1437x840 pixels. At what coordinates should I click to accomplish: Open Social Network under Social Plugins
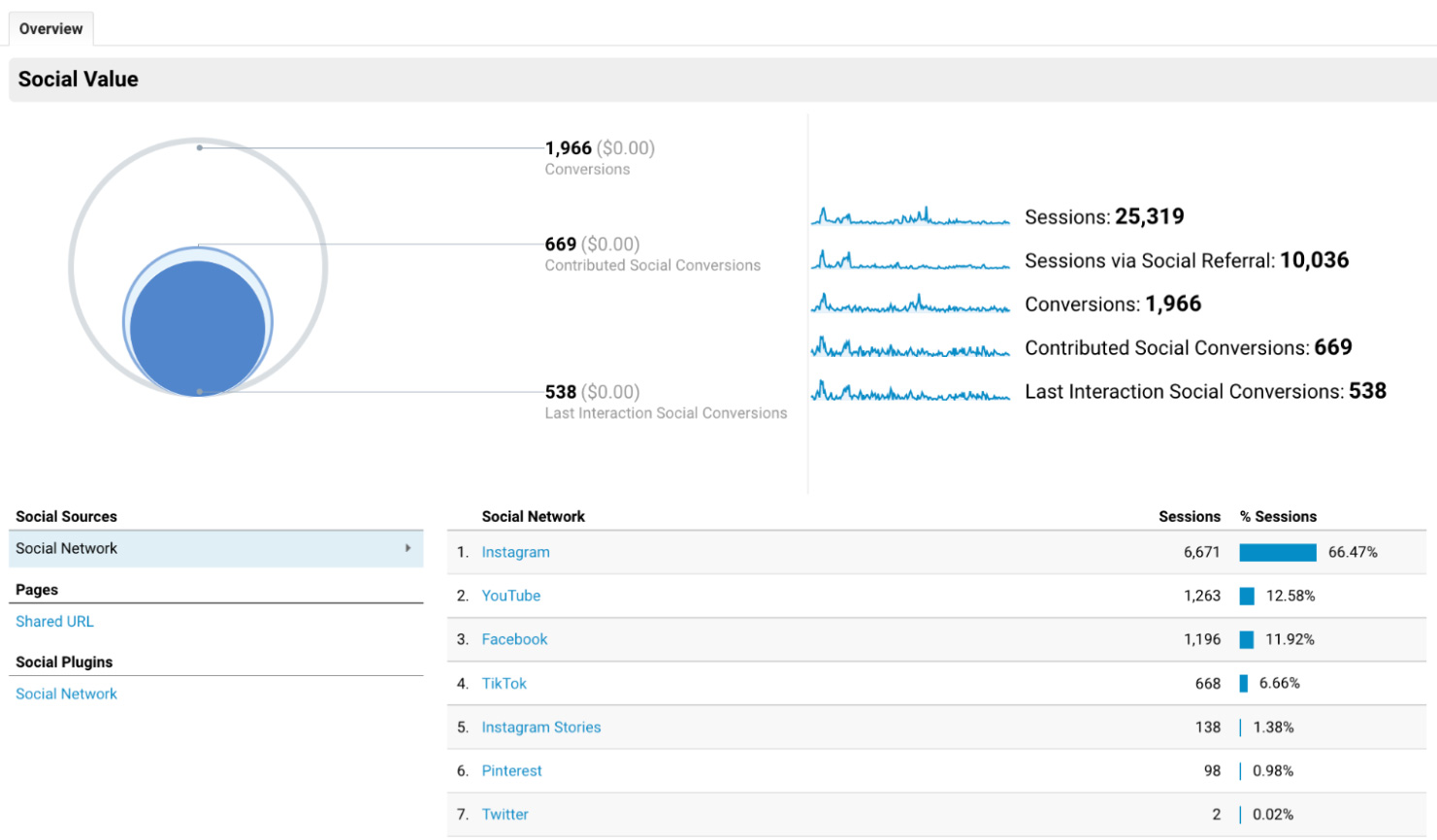(65, 694)
